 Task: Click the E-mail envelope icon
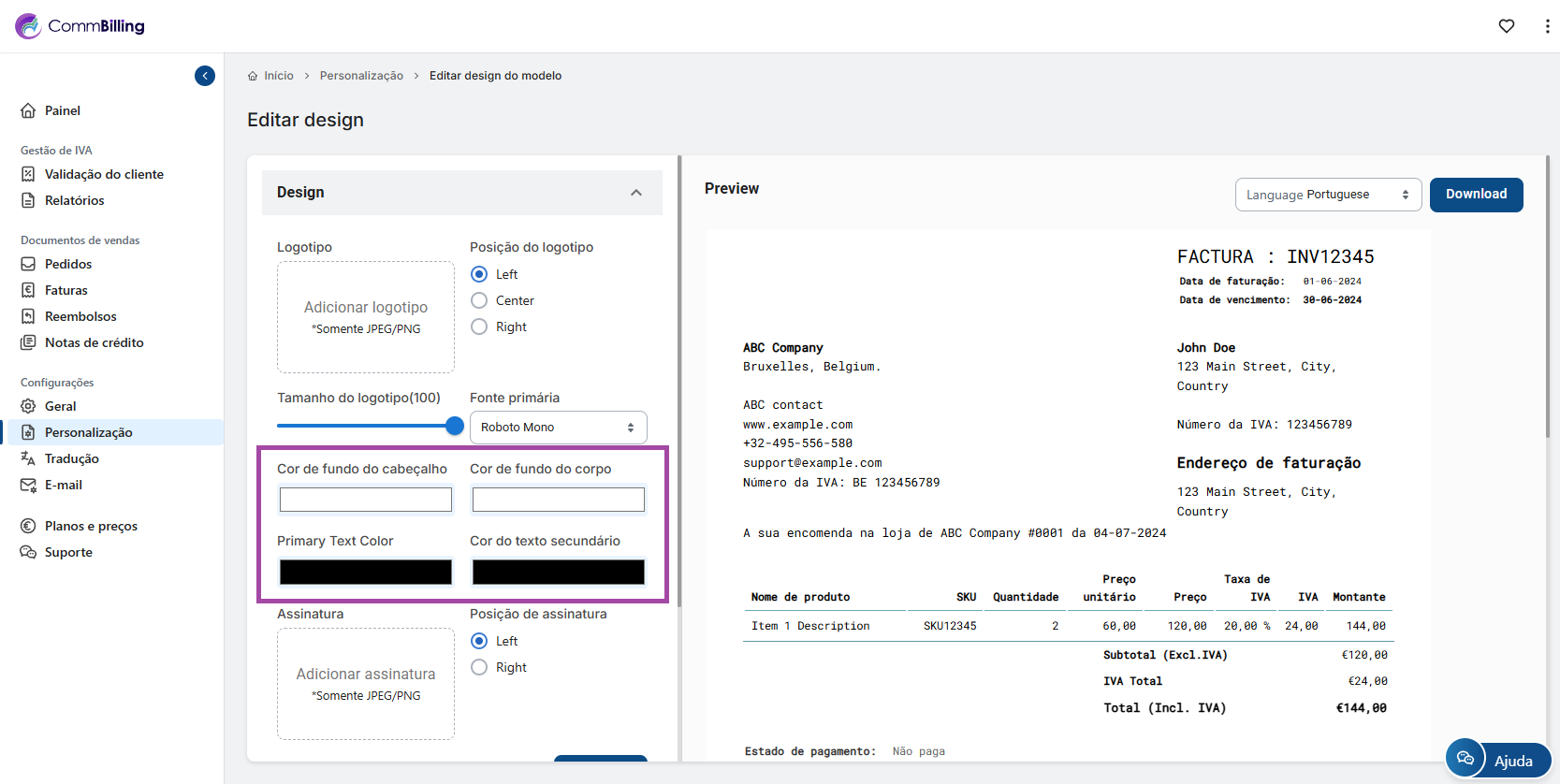tap(28, 485)
